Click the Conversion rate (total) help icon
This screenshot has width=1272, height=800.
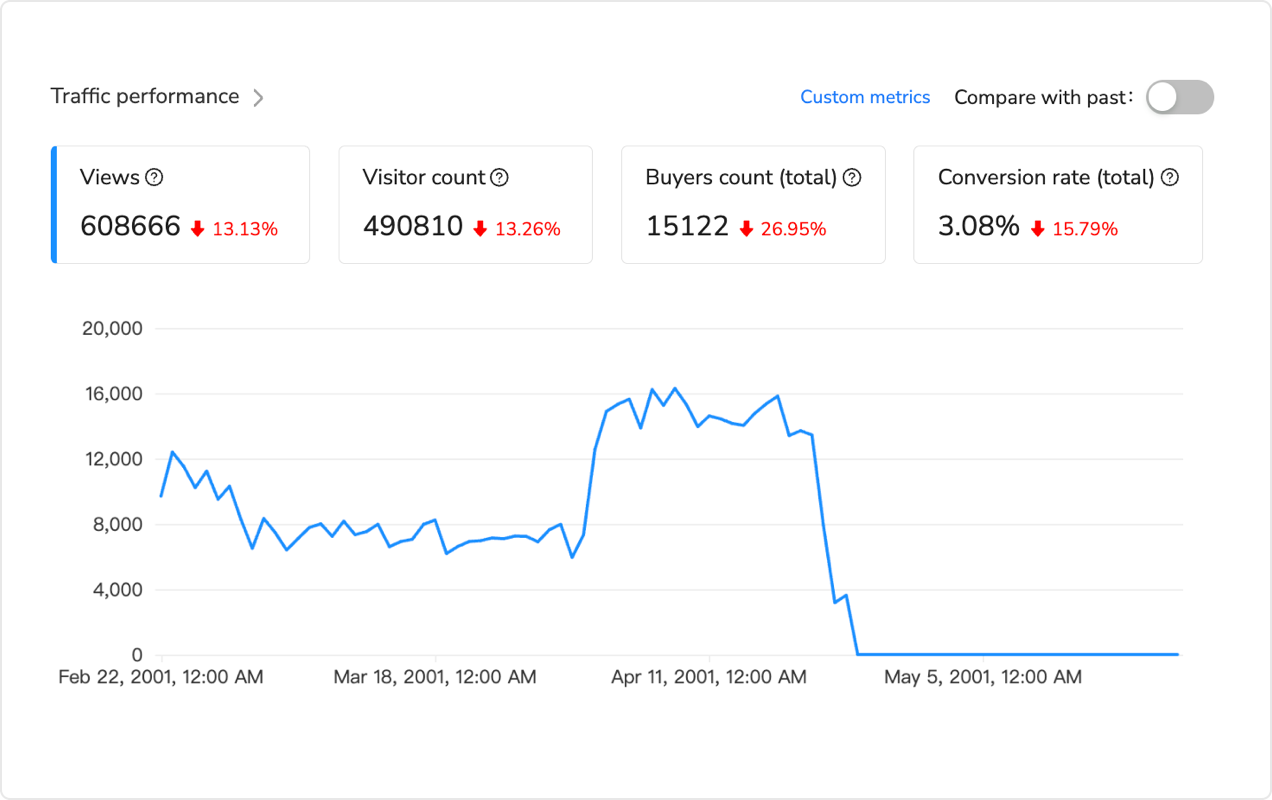point(1171,177)
